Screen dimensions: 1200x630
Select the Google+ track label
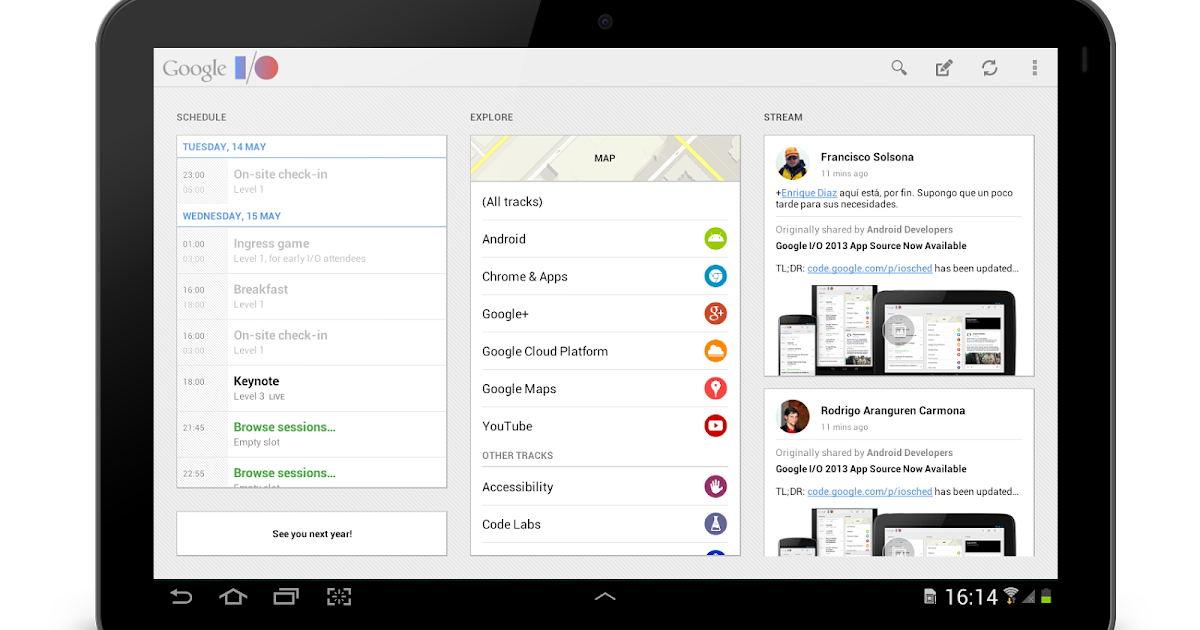click(505, 314)
